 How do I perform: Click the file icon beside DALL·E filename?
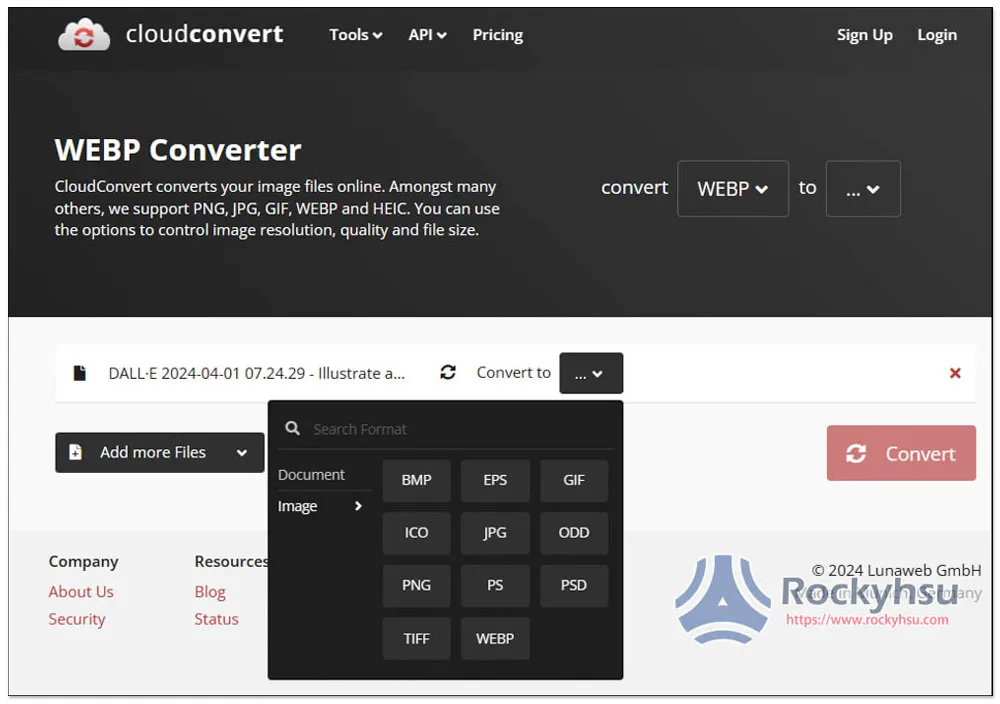click(x=79, y=373)
